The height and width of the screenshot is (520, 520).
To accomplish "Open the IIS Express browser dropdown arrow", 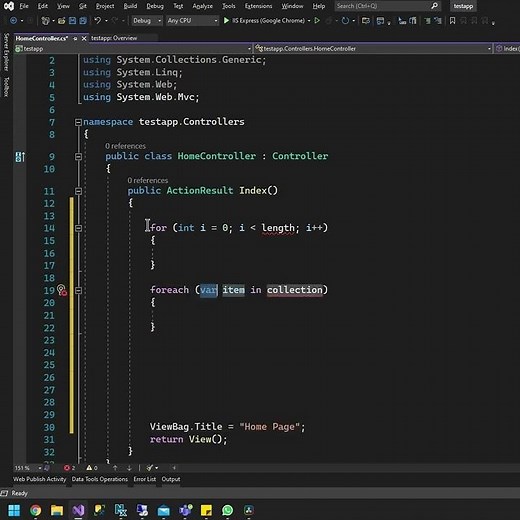I will pyautogui.click(x=309, y=21).
